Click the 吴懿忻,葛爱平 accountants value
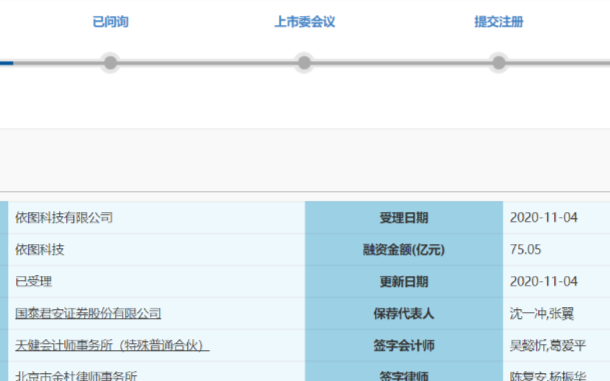 [x=548, y=346]
